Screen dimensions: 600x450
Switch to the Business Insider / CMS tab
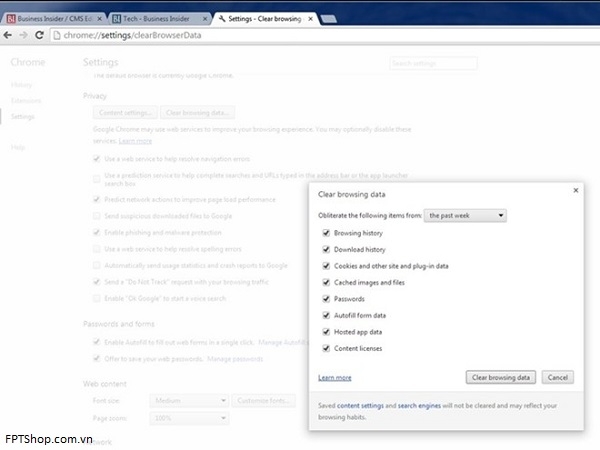[x=54, y=18]
